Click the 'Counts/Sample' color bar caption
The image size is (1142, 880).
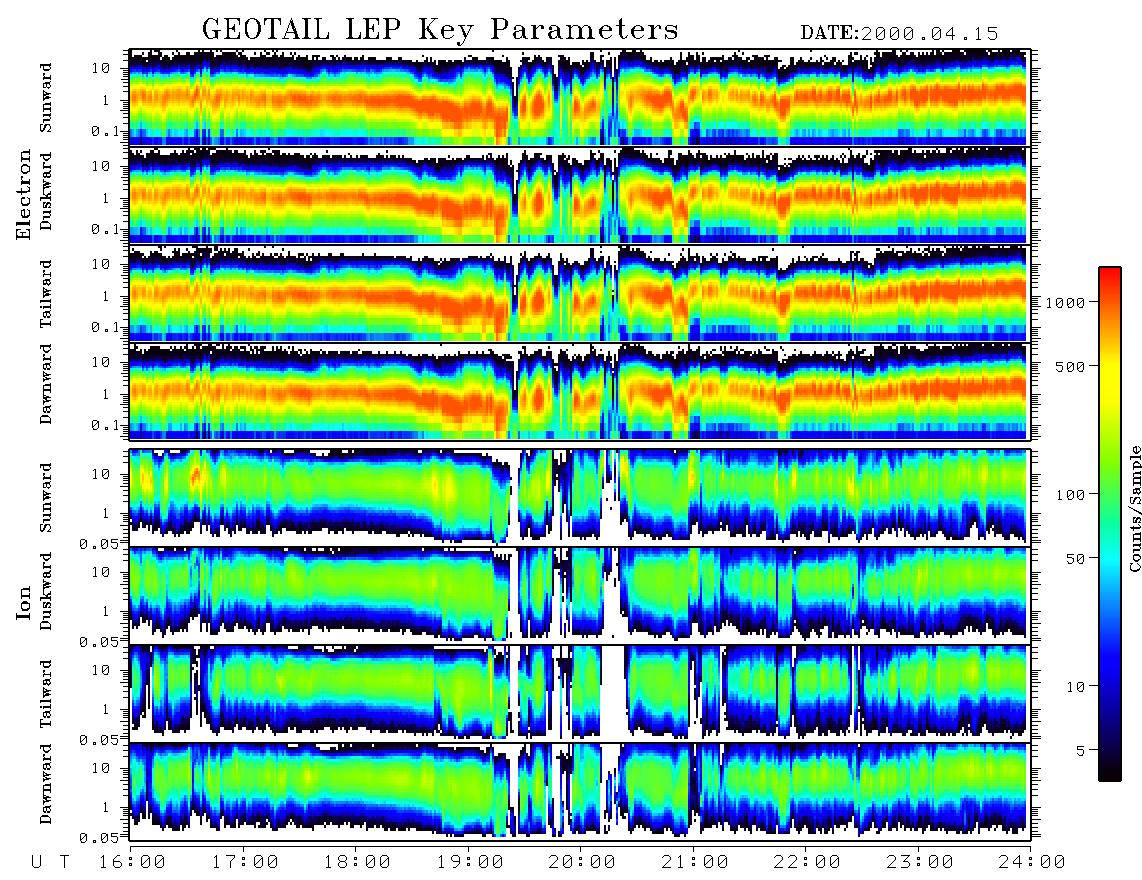[1134, 509]
